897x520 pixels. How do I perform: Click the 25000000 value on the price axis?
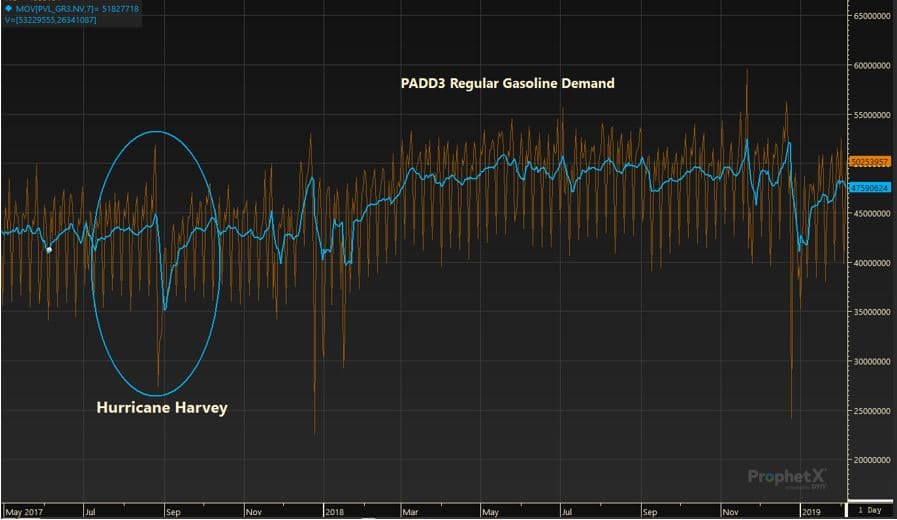(871, 411)
